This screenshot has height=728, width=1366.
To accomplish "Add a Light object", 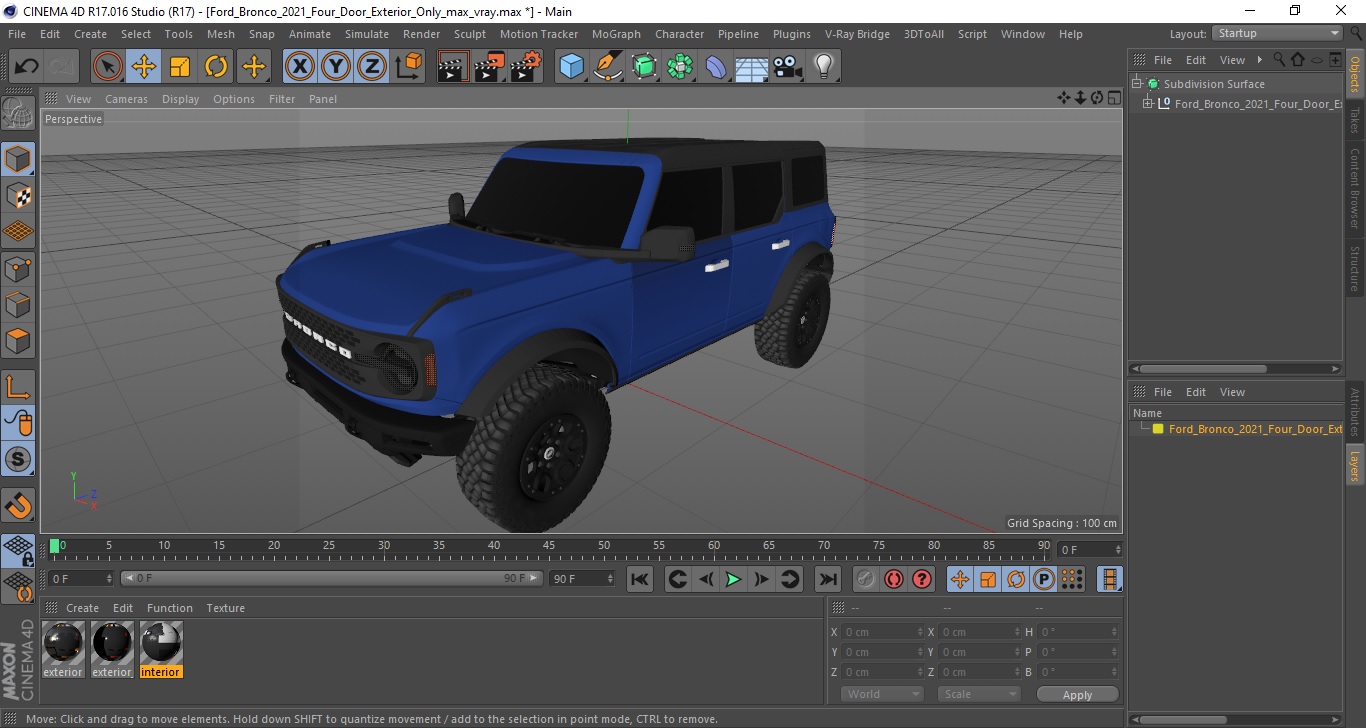I will click(824, 67).
